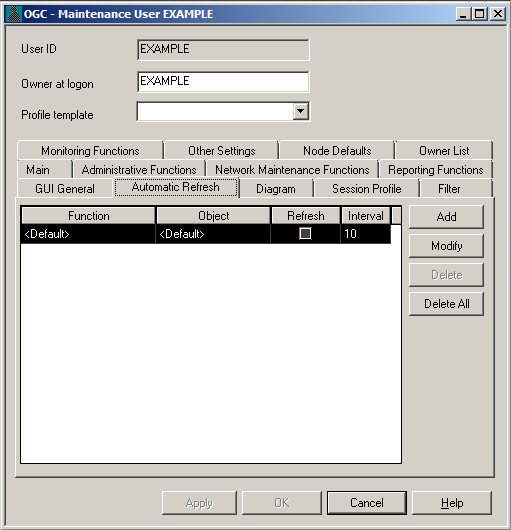Click the Delete All button
The height and width of the screenshot is (530, 511).
tap(446, 304)
